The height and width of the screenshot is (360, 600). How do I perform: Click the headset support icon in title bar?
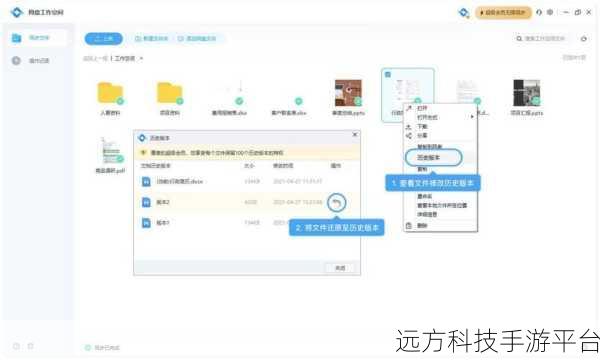(539, 12)
